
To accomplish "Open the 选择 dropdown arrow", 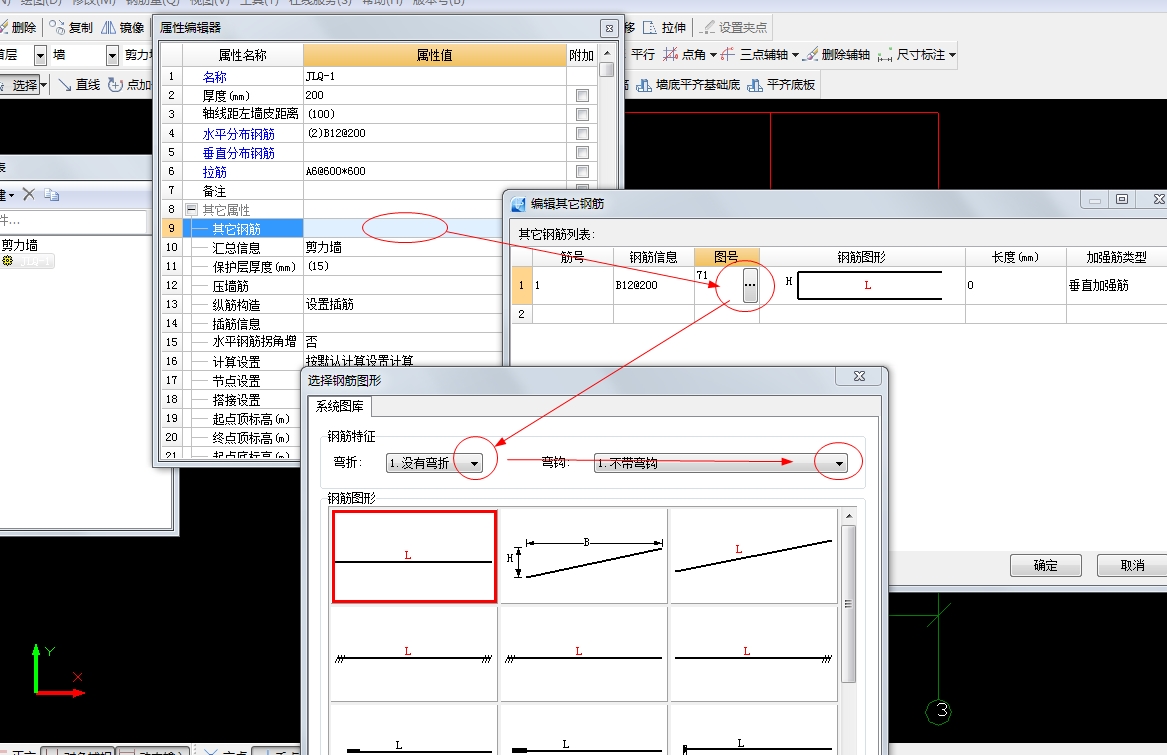I will [x=44, y=85].
